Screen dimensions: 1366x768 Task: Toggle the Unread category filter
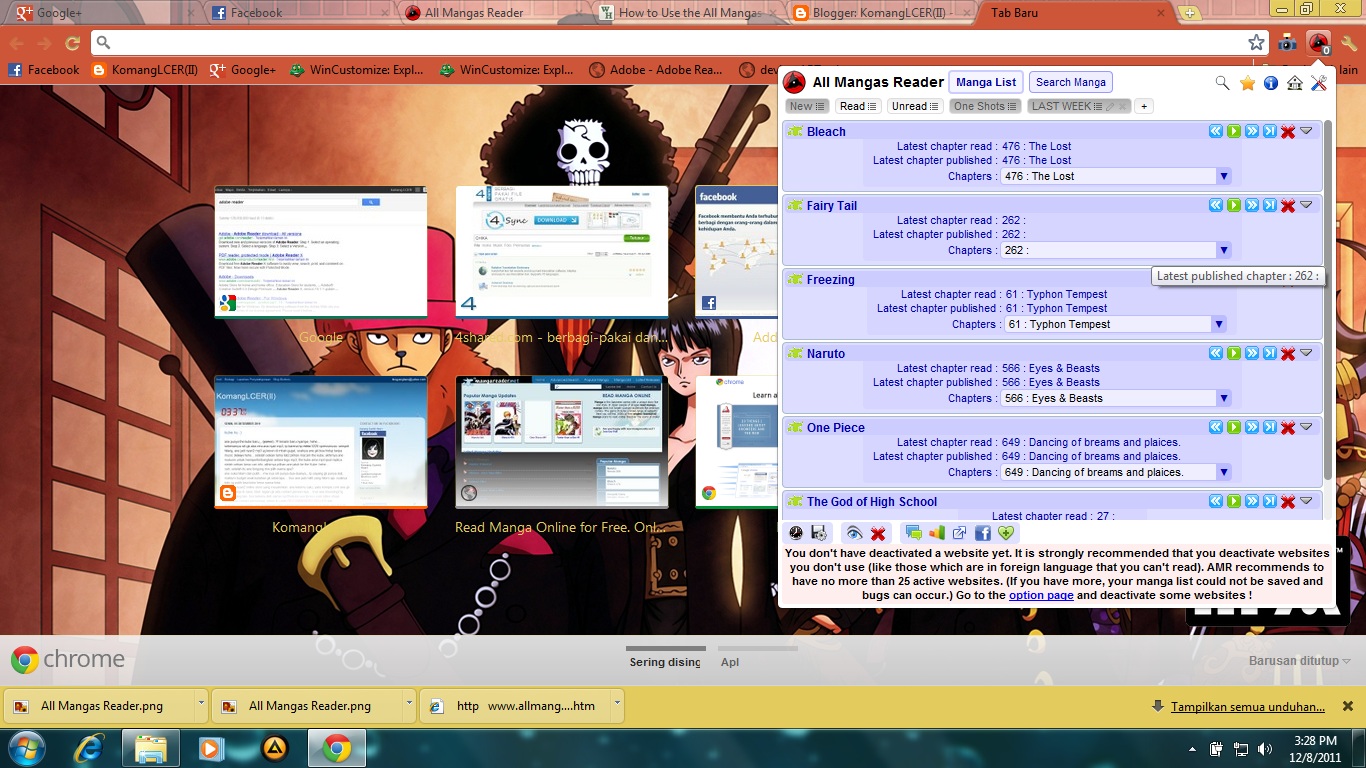click(916, 106)
